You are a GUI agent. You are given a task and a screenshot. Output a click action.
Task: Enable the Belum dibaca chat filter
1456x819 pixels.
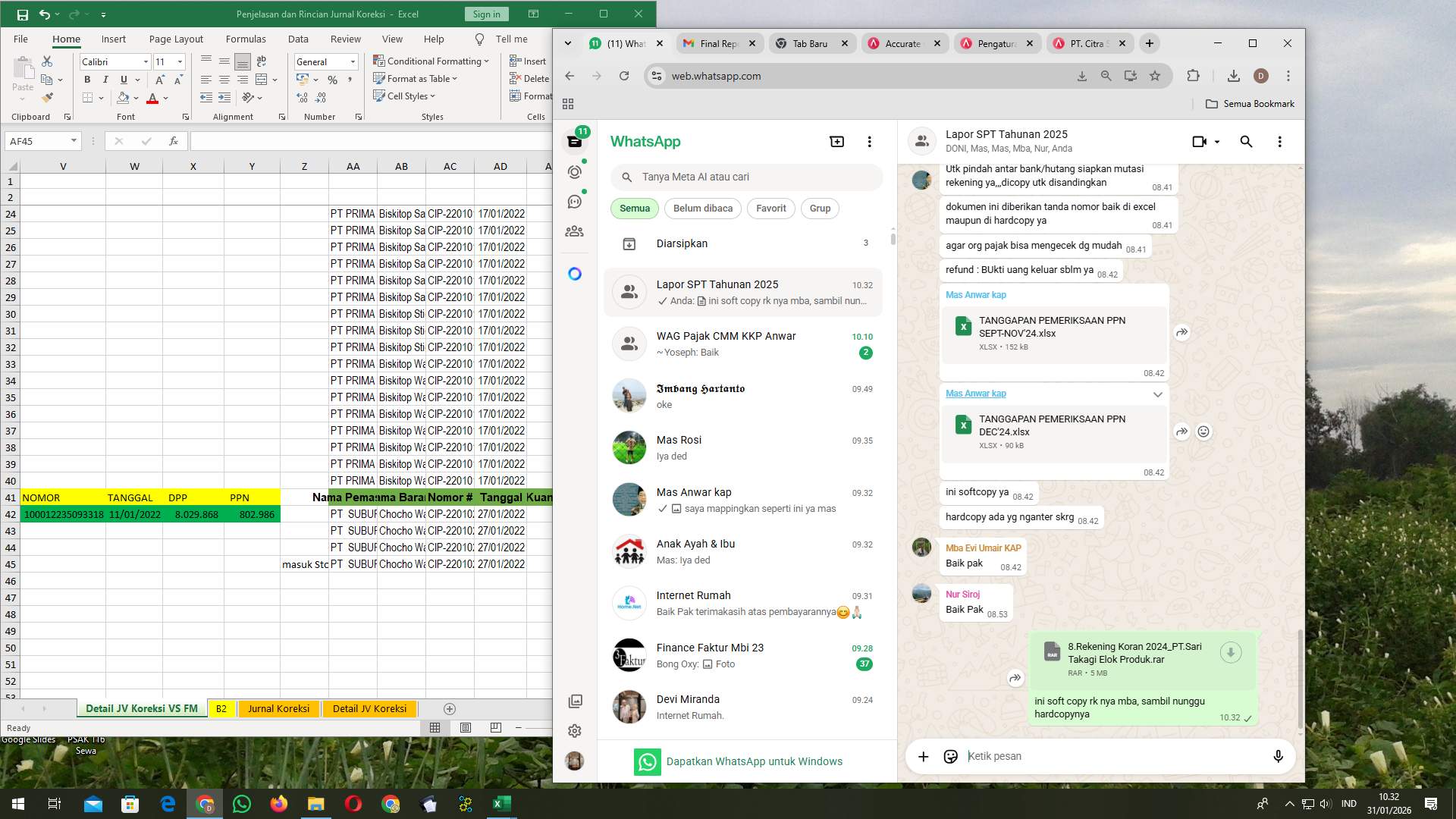702,208
